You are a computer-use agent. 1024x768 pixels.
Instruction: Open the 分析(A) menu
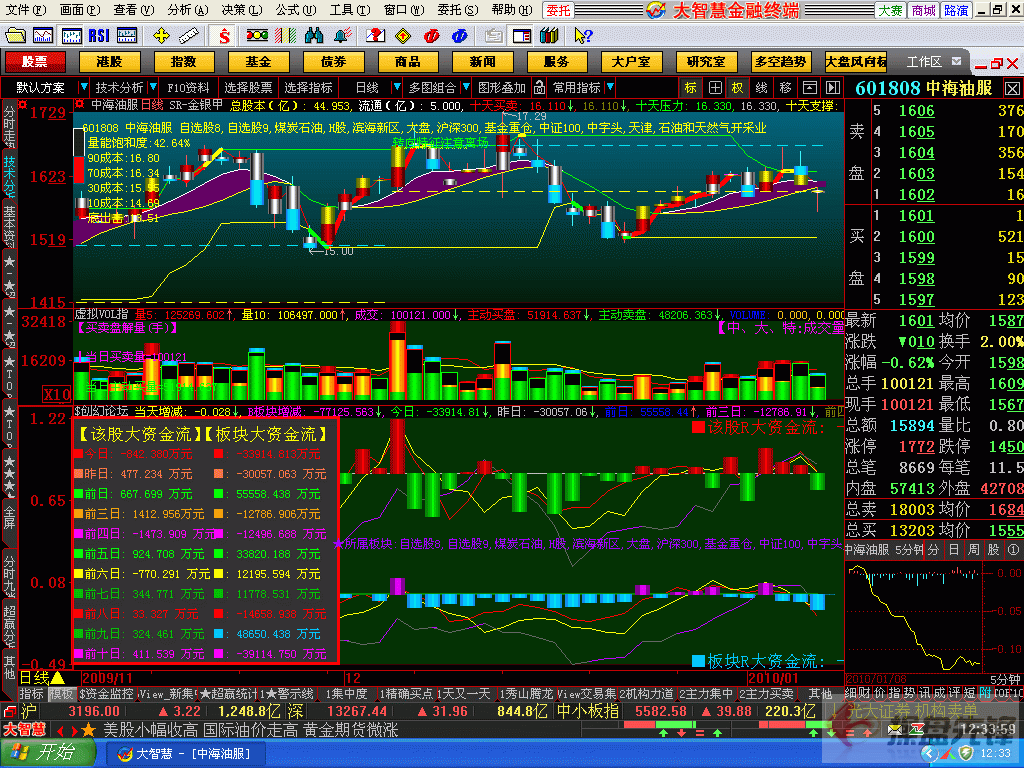[x=187, y=10]
